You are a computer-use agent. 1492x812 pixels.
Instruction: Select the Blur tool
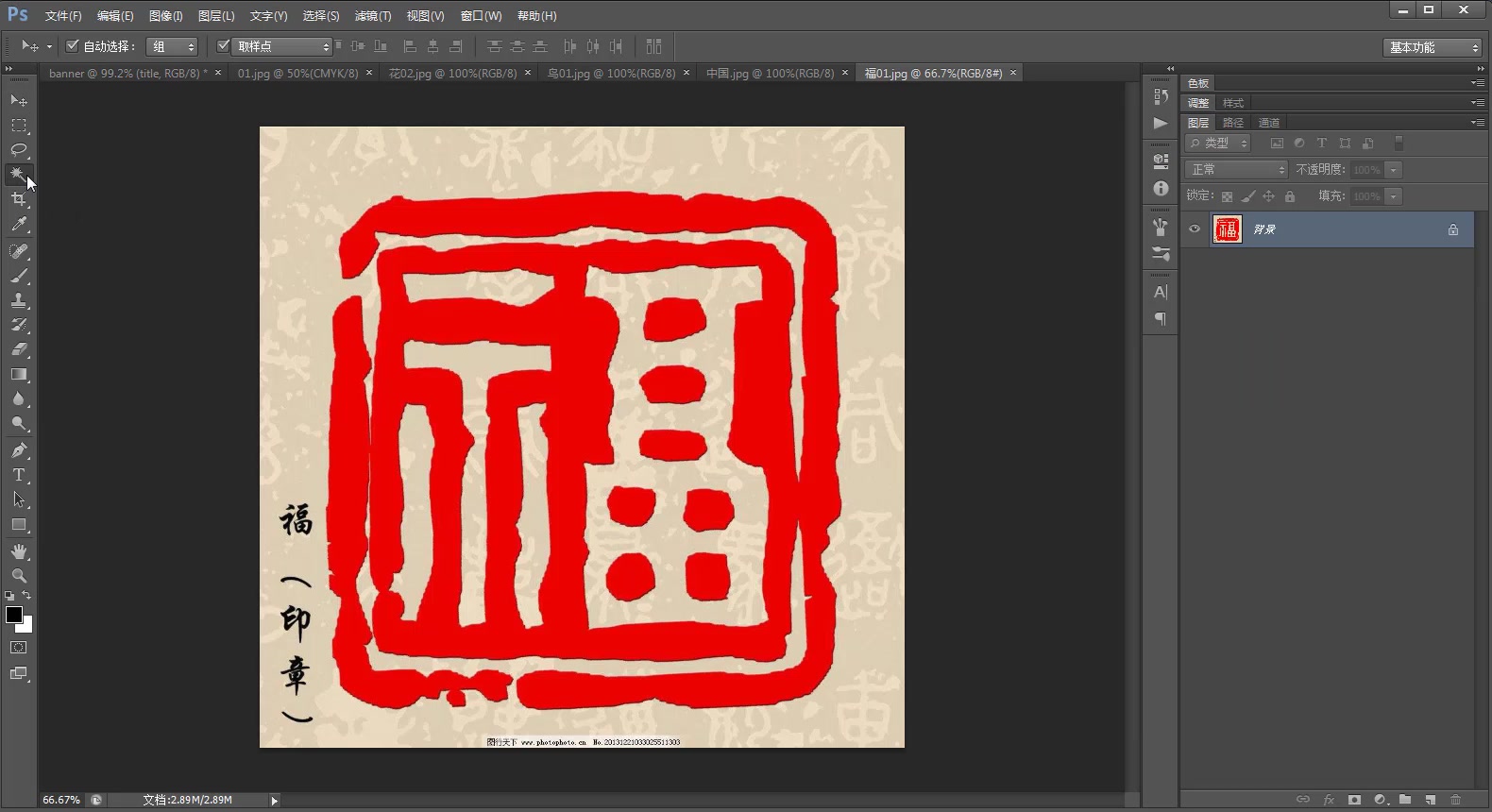coord(18,399)
